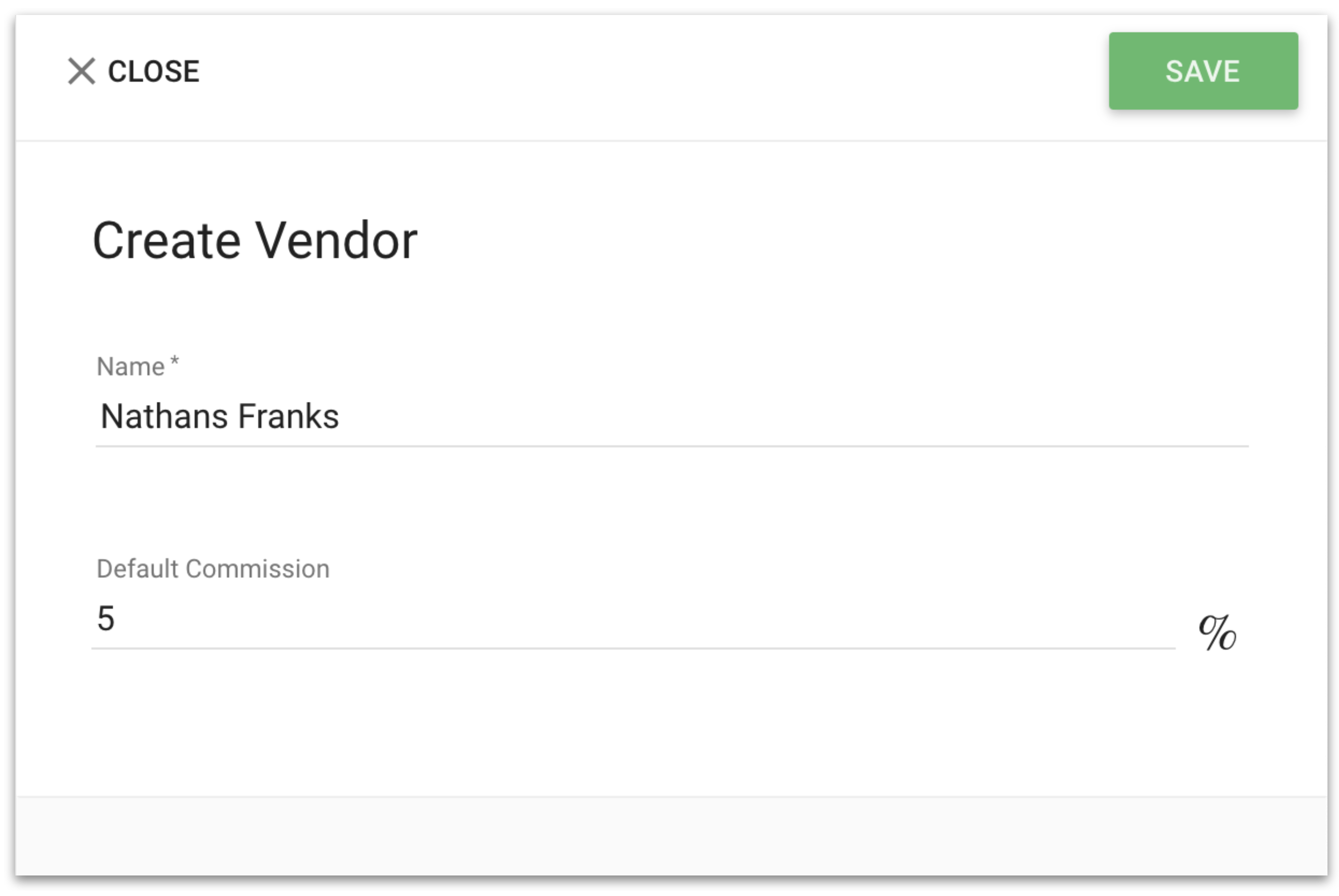Click the Default Commission input field

(633, 619)
